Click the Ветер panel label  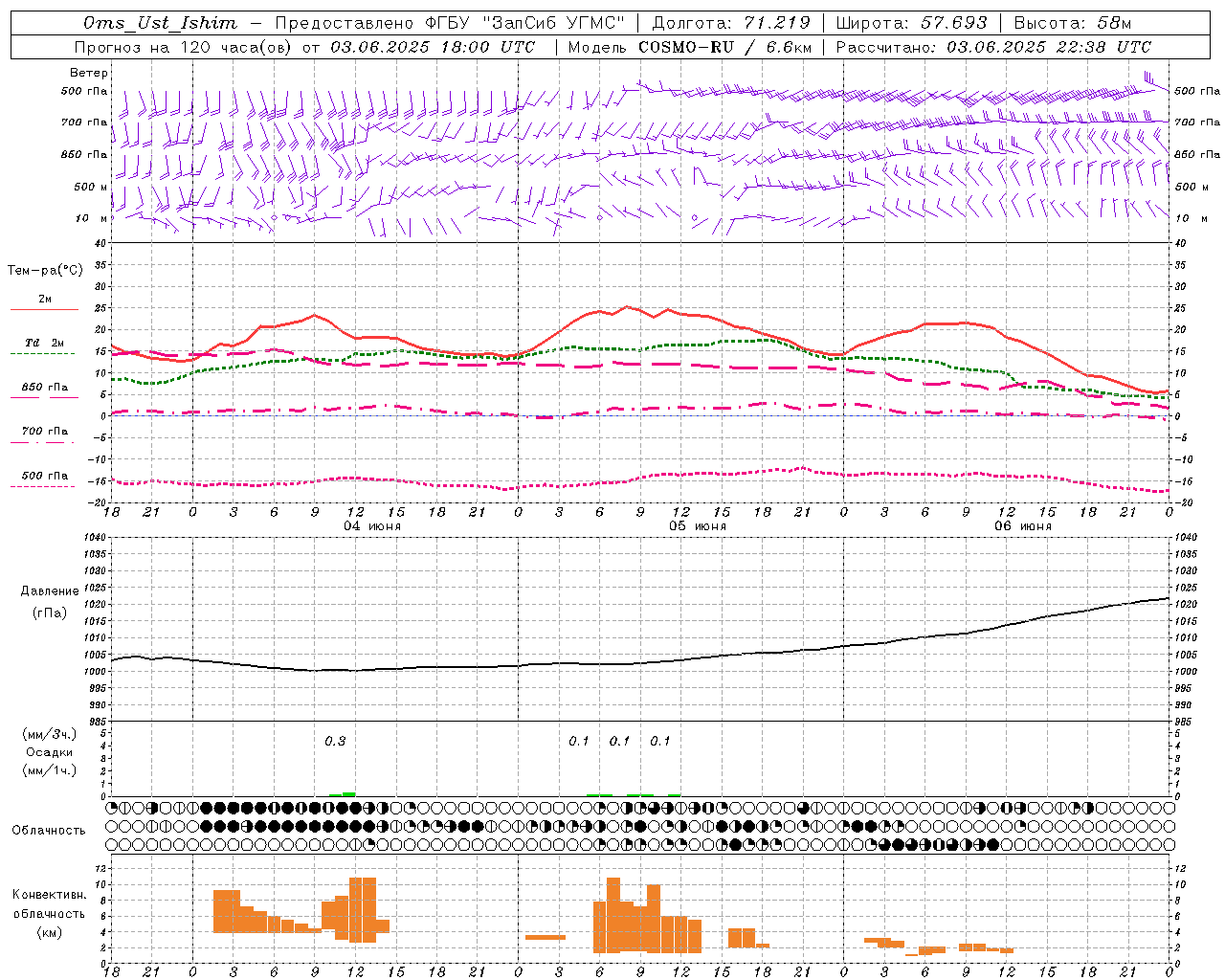89,73
